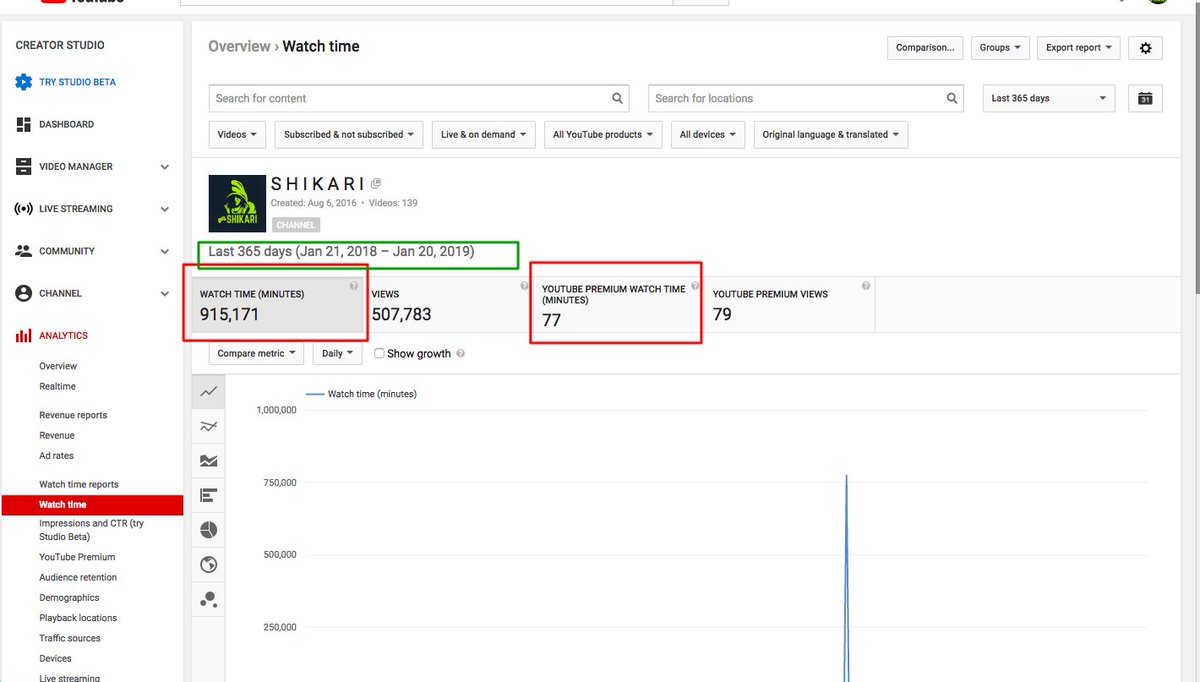Select the bubble chart view icon
Image resolution: width=1200 pixels, height=682 pixels.
point(208,599)
